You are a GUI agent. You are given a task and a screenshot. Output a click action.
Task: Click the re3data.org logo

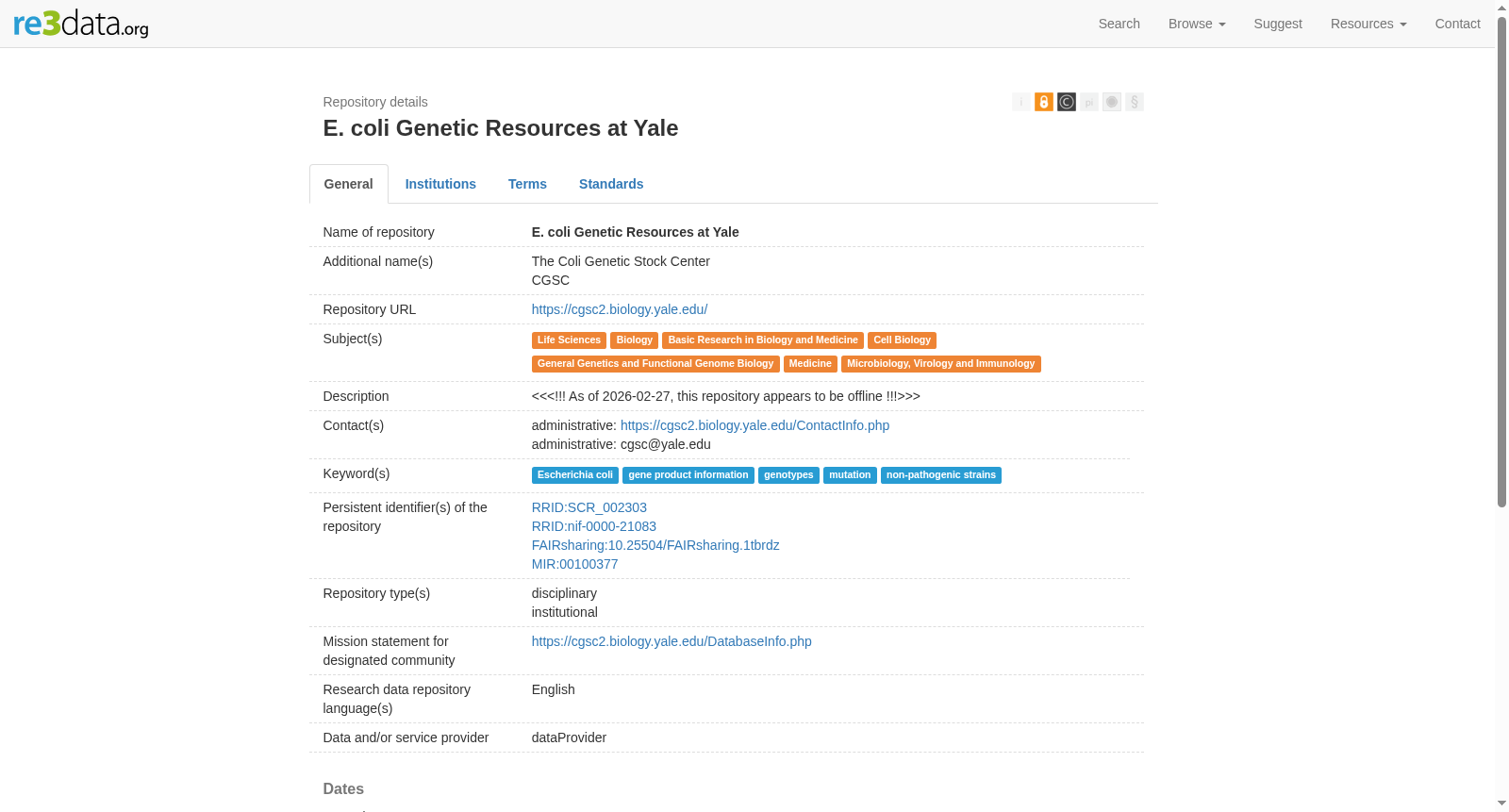click(x=81, y=24)
